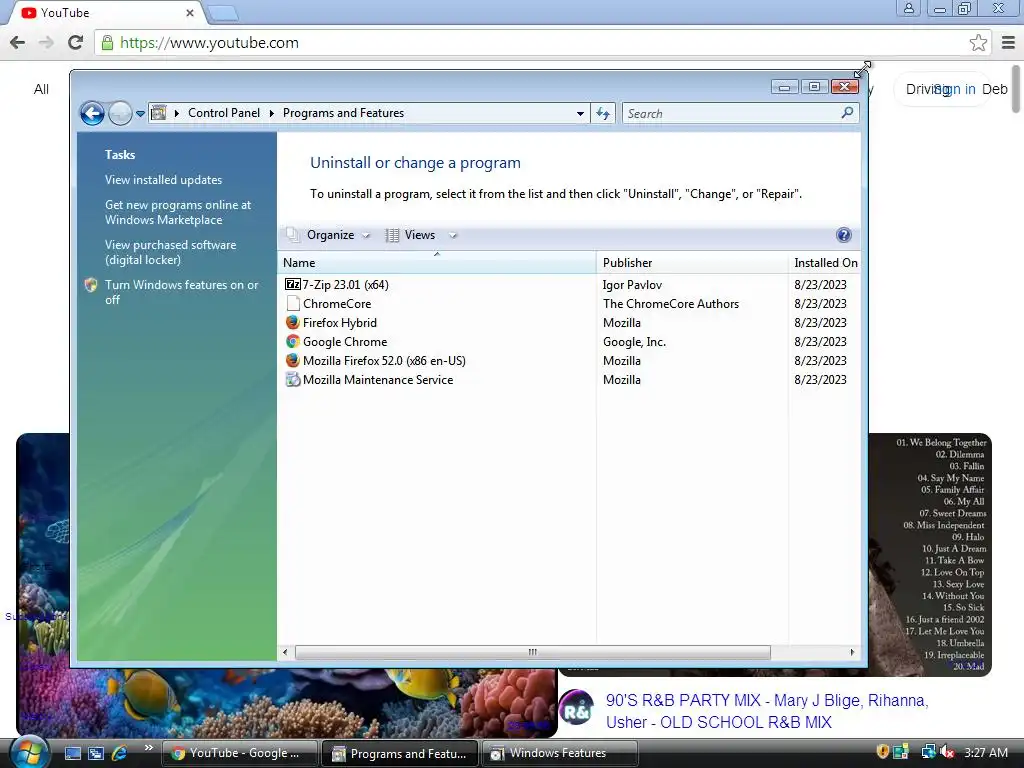Click the right scroll arrow of program list
The image size is (1024, 768).
coord(852,652)
